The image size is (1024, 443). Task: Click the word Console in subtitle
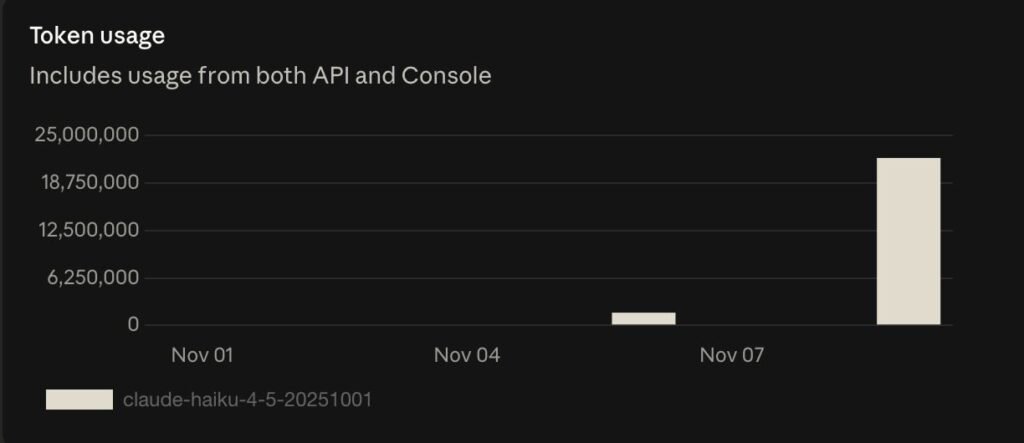446,76
